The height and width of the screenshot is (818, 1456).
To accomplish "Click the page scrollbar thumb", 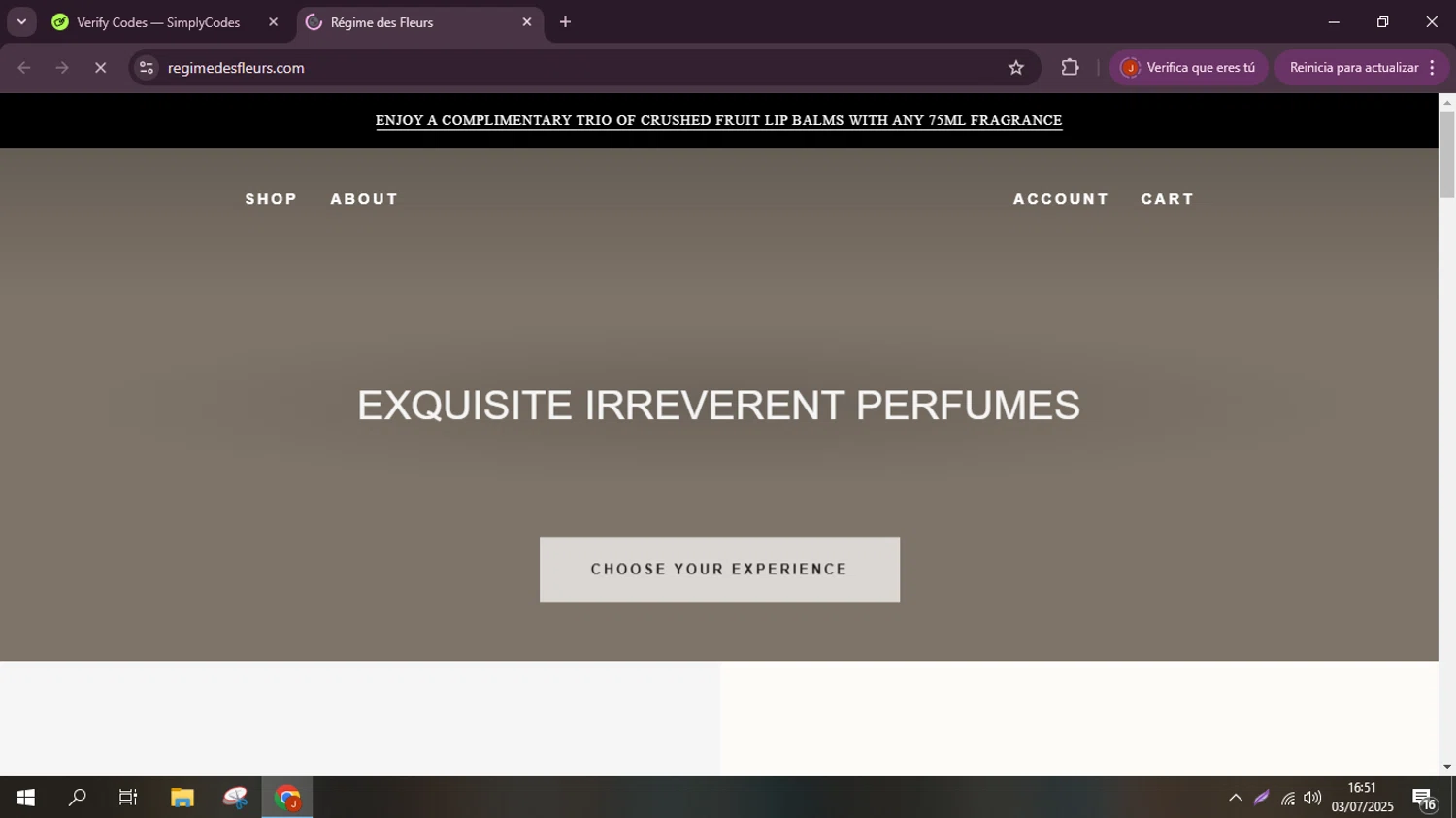I will pos(1446,154).
